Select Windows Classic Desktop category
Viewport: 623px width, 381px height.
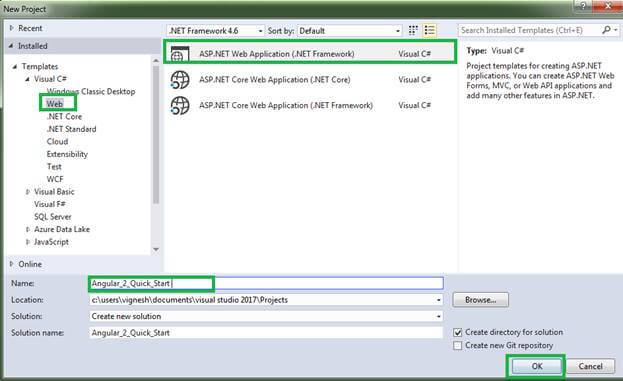tap(91, 91)
